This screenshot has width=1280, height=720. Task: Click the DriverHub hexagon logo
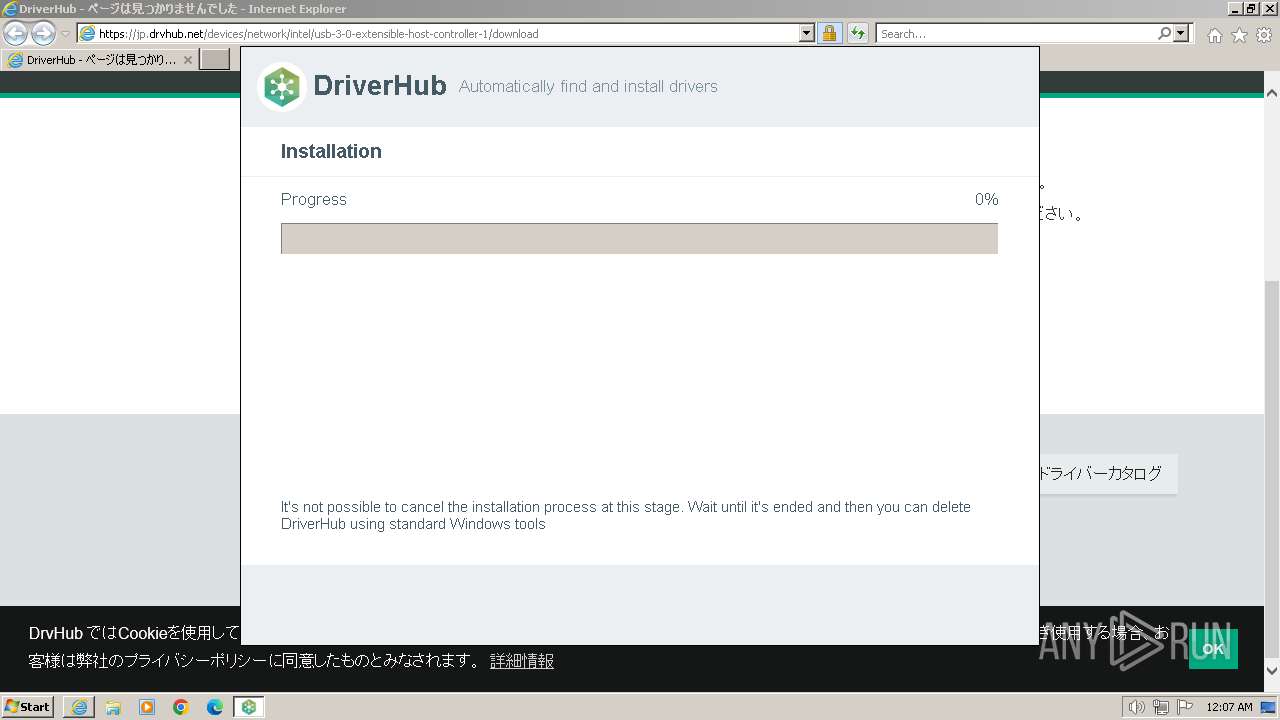[282, 86]
